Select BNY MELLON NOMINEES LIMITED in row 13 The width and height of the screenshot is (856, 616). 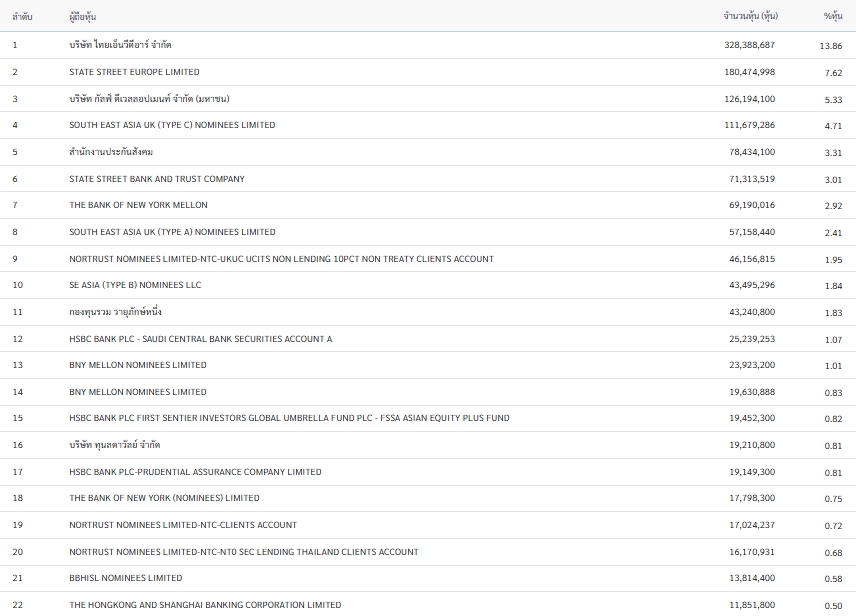(x=138, y=365)
